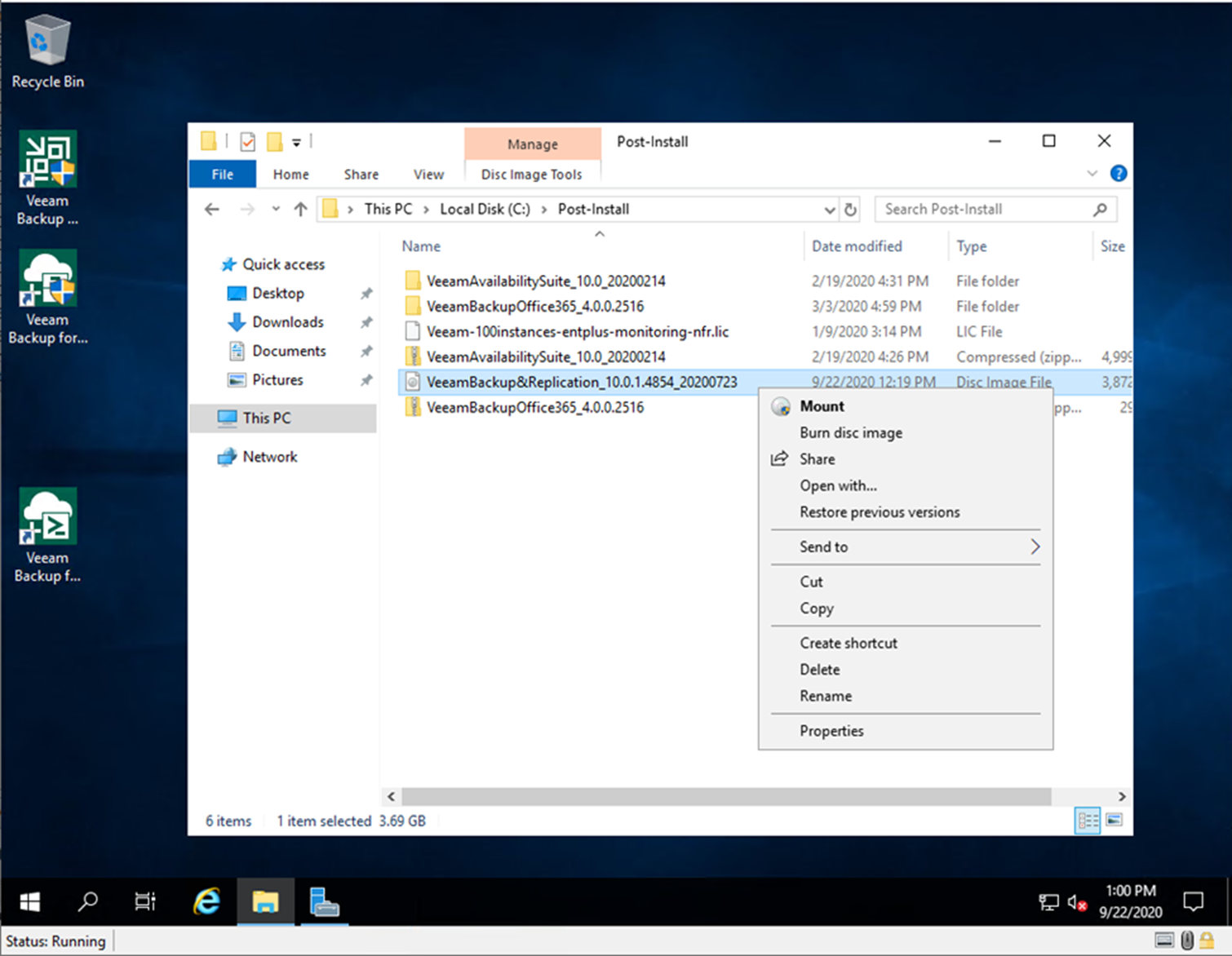Select the Veeam-100instances-entplus-monitoring-nfr.lic file

click(x=578, y=332)
